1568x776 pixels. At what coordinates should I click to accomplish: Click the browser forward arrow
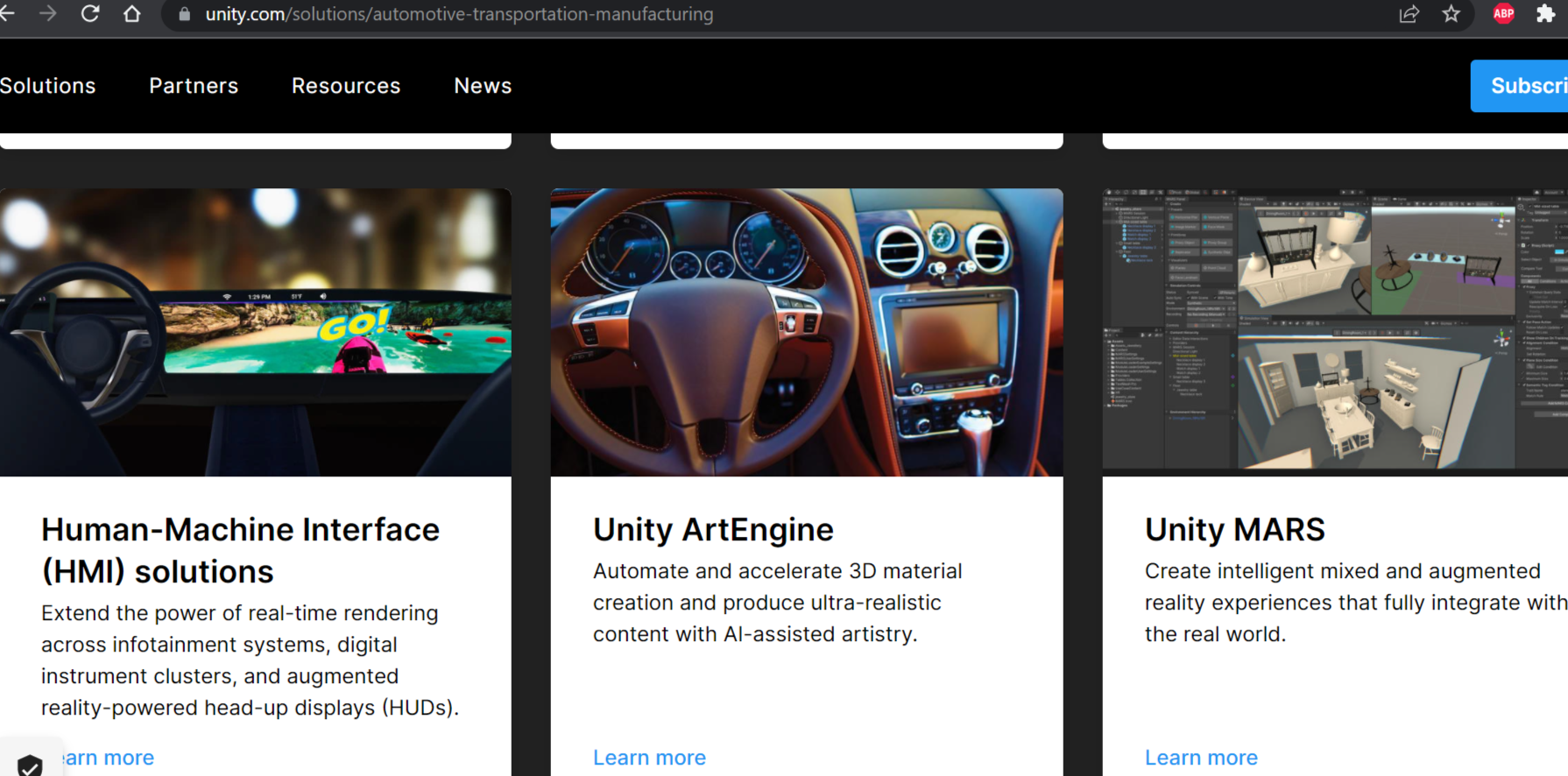tap(48, 14)
